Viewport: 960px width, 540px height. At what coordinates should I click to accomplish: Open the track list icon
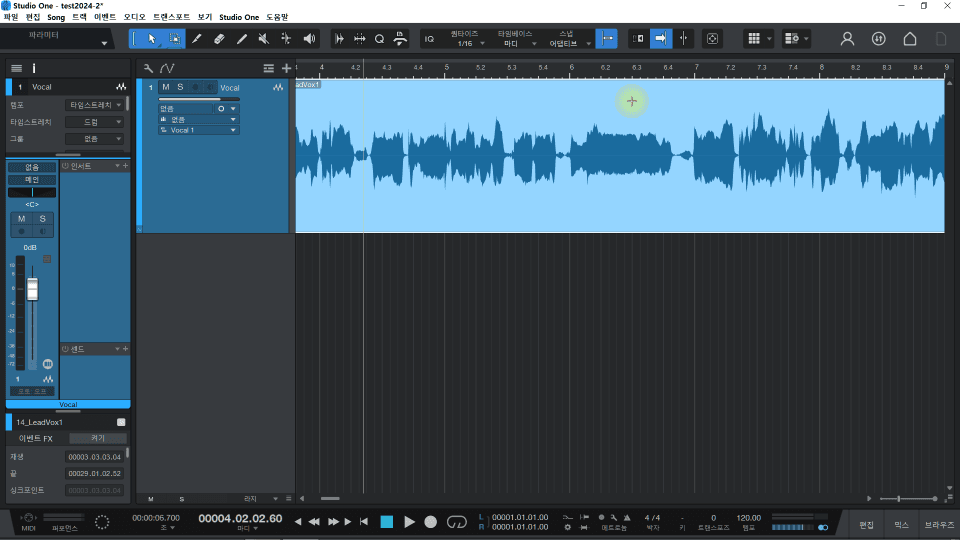(x=269, y=68)
